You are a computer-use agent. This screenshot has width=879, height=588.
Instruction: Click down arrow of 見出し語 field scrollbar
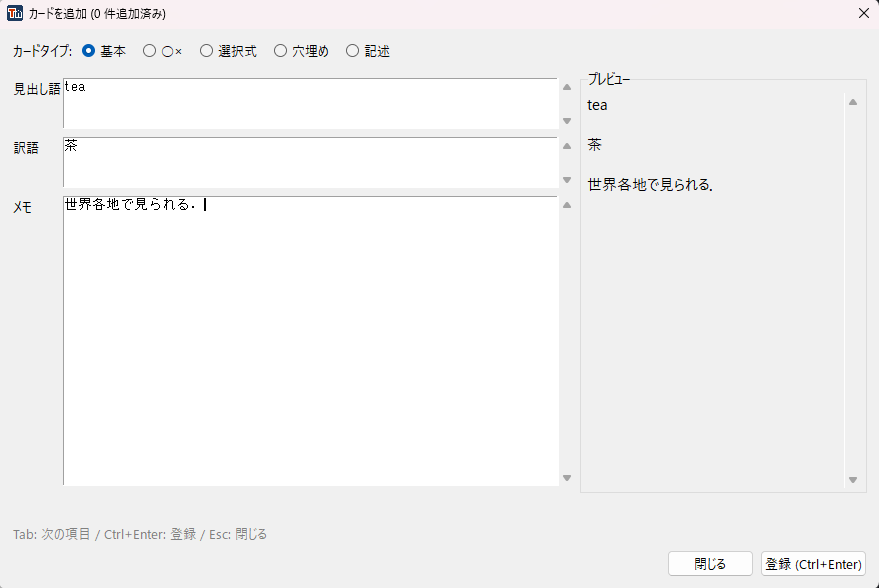click(x=567, y=121)
